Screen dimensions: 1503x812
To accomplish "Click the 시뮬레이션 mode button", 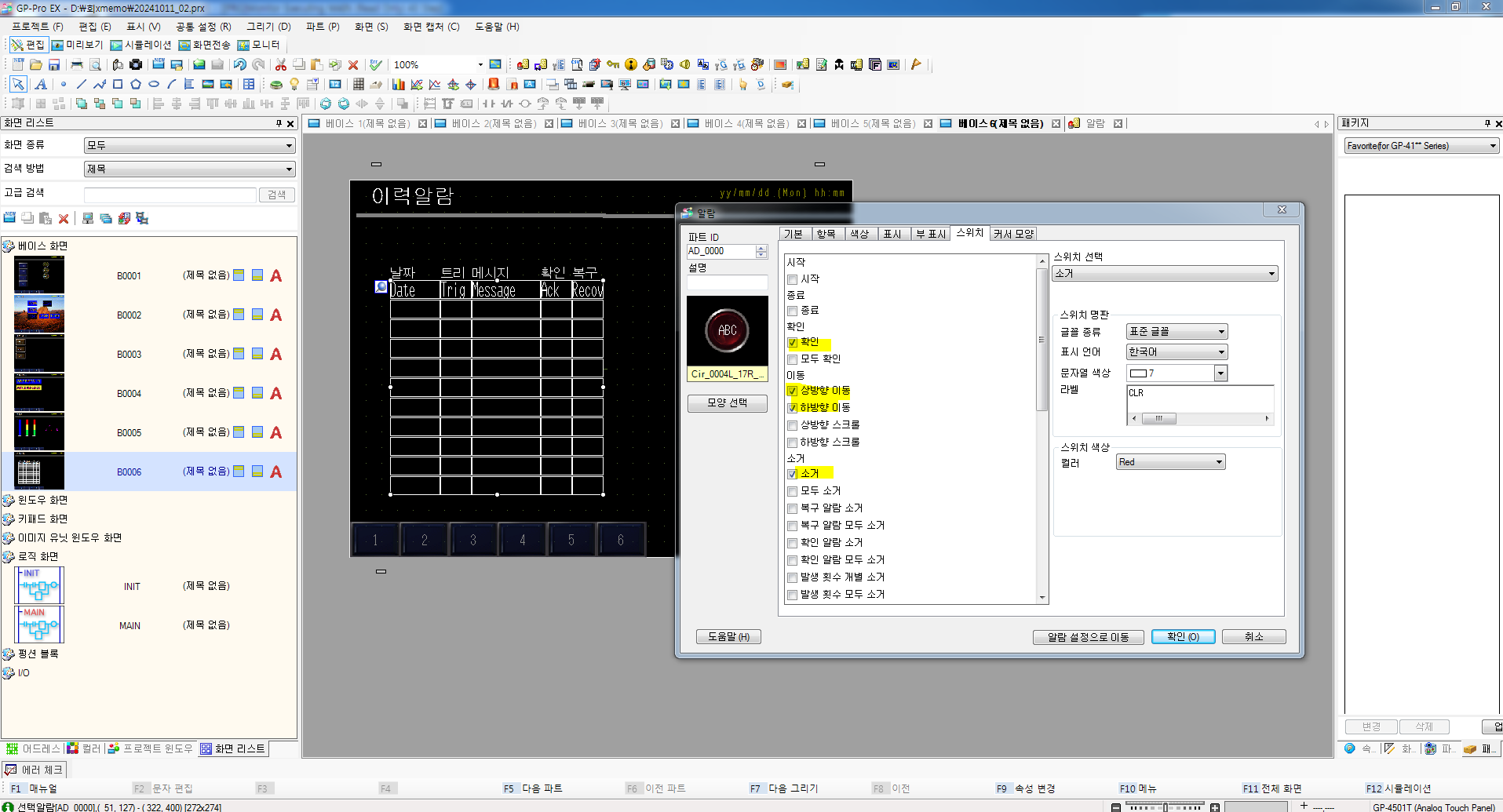I will tap(140, 45).
